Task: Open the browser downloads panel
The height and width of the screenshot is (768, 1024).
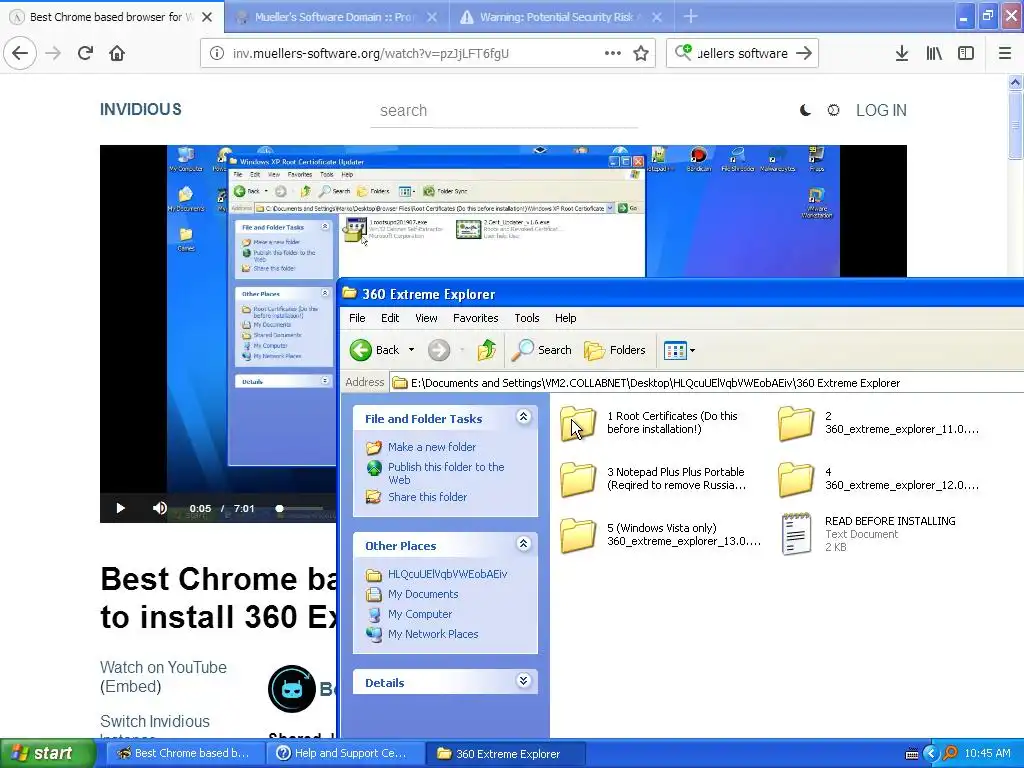Action: 902,54
